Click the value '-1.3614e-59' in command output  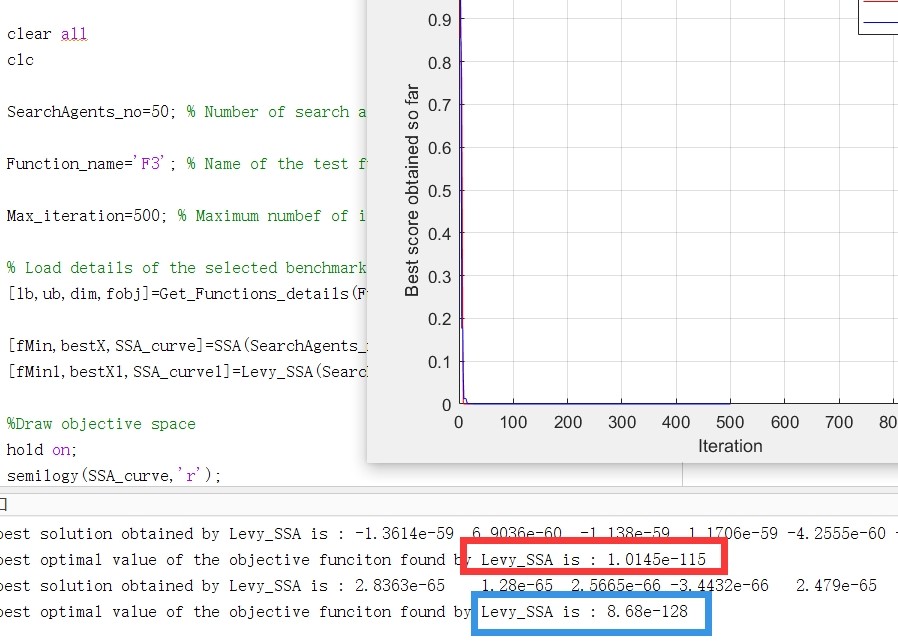404,534
